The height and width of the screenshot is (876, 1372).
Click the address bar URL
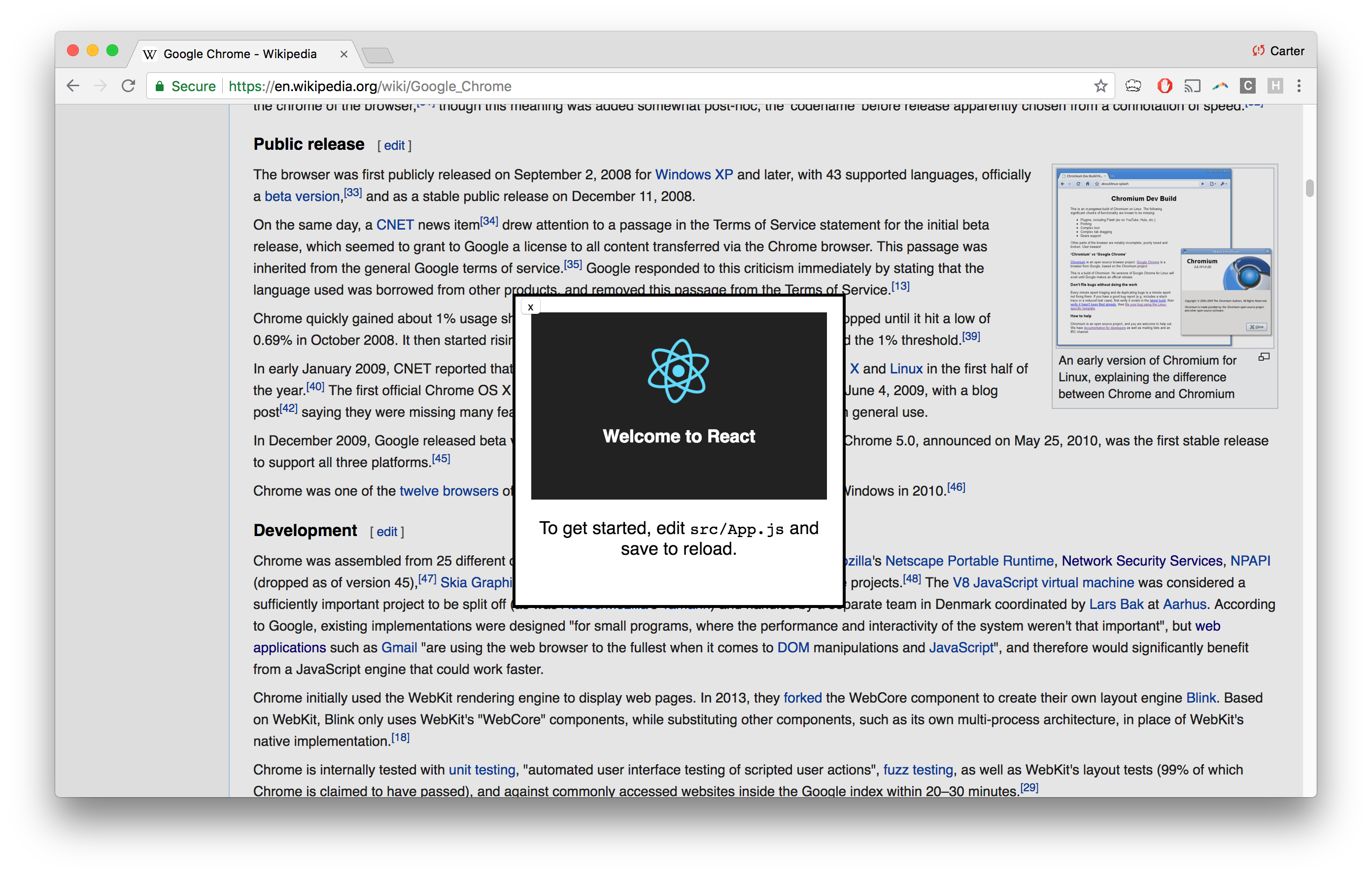tap(370, 86)
